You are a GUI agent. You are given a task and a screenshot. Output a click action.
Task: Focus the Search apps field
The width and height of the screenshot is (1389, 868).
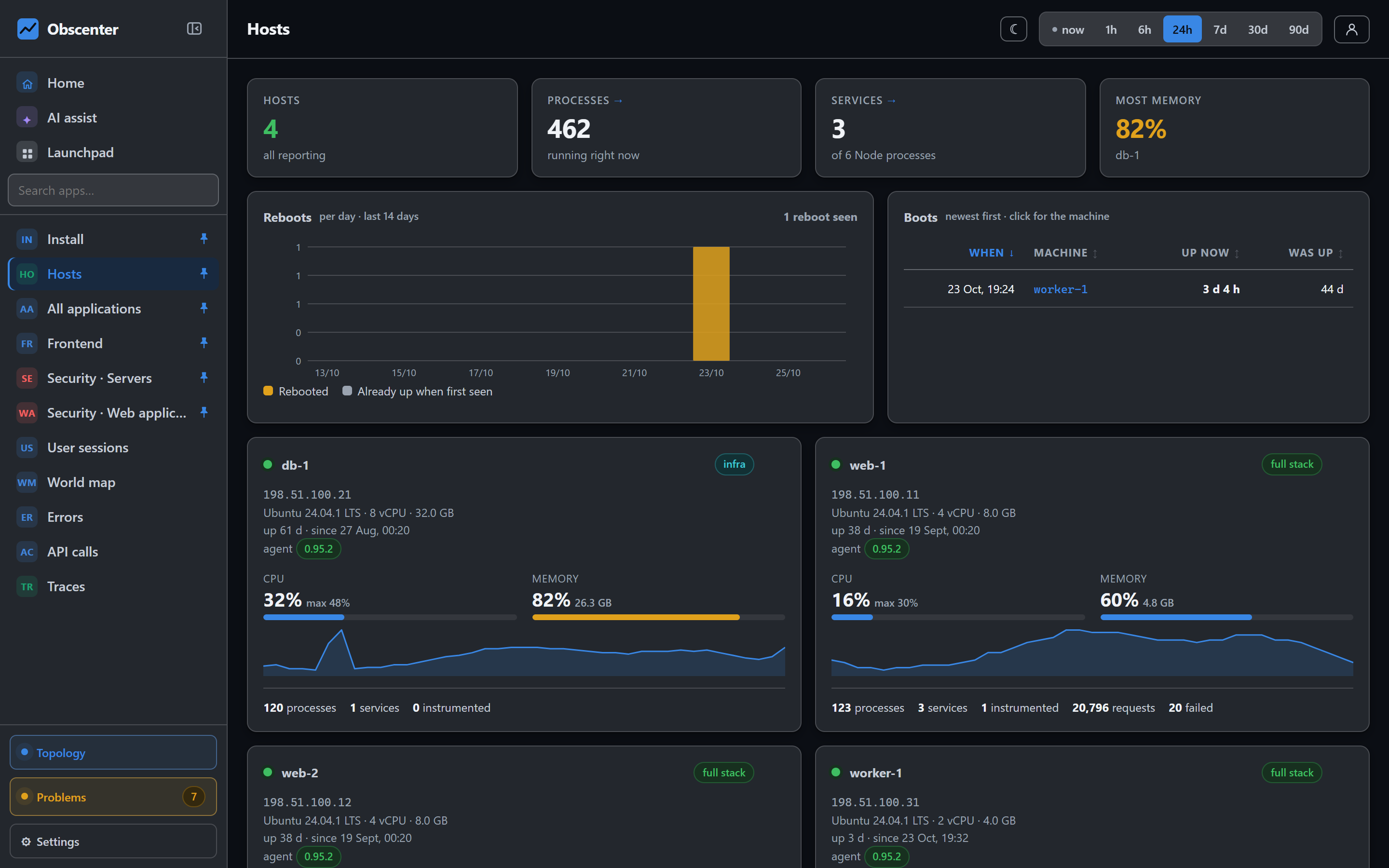113,190
